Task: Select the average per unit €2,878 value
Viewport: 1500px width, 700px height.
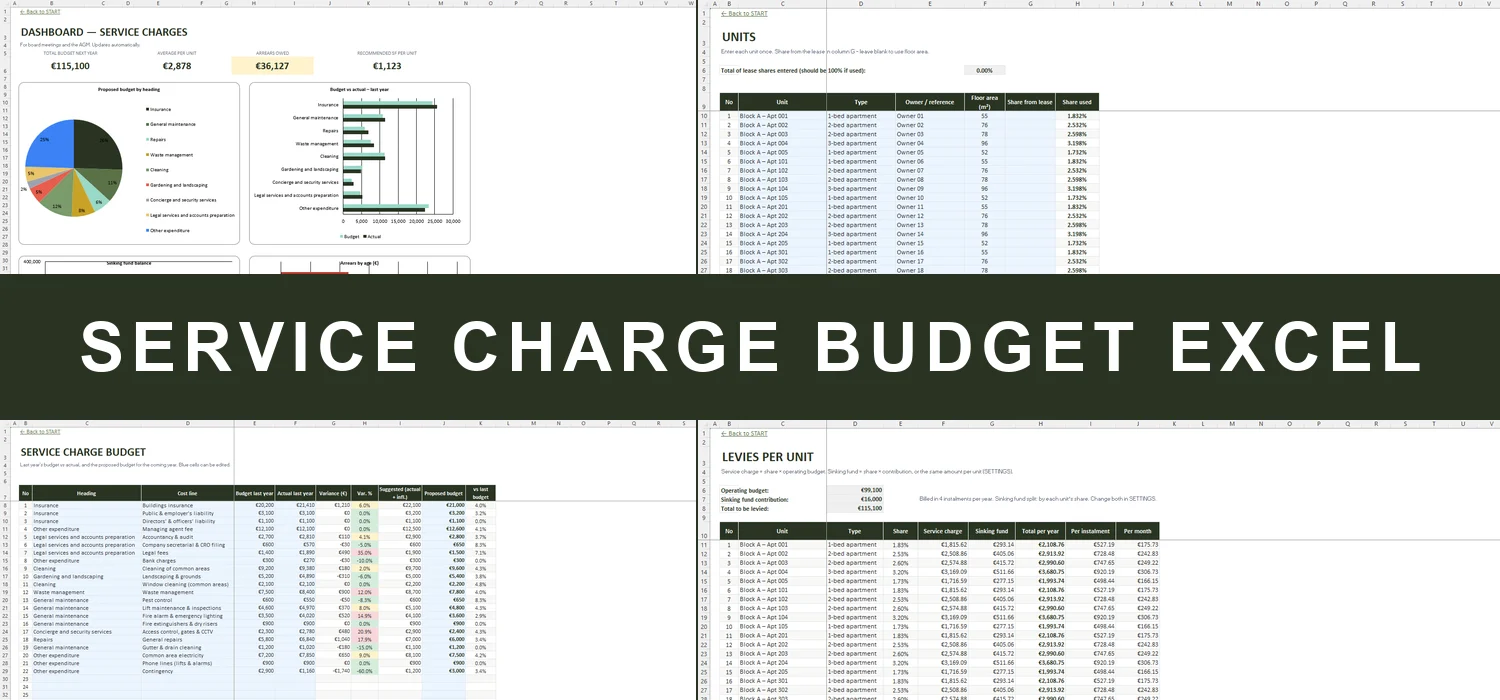Action: click(x=177, y=66)
